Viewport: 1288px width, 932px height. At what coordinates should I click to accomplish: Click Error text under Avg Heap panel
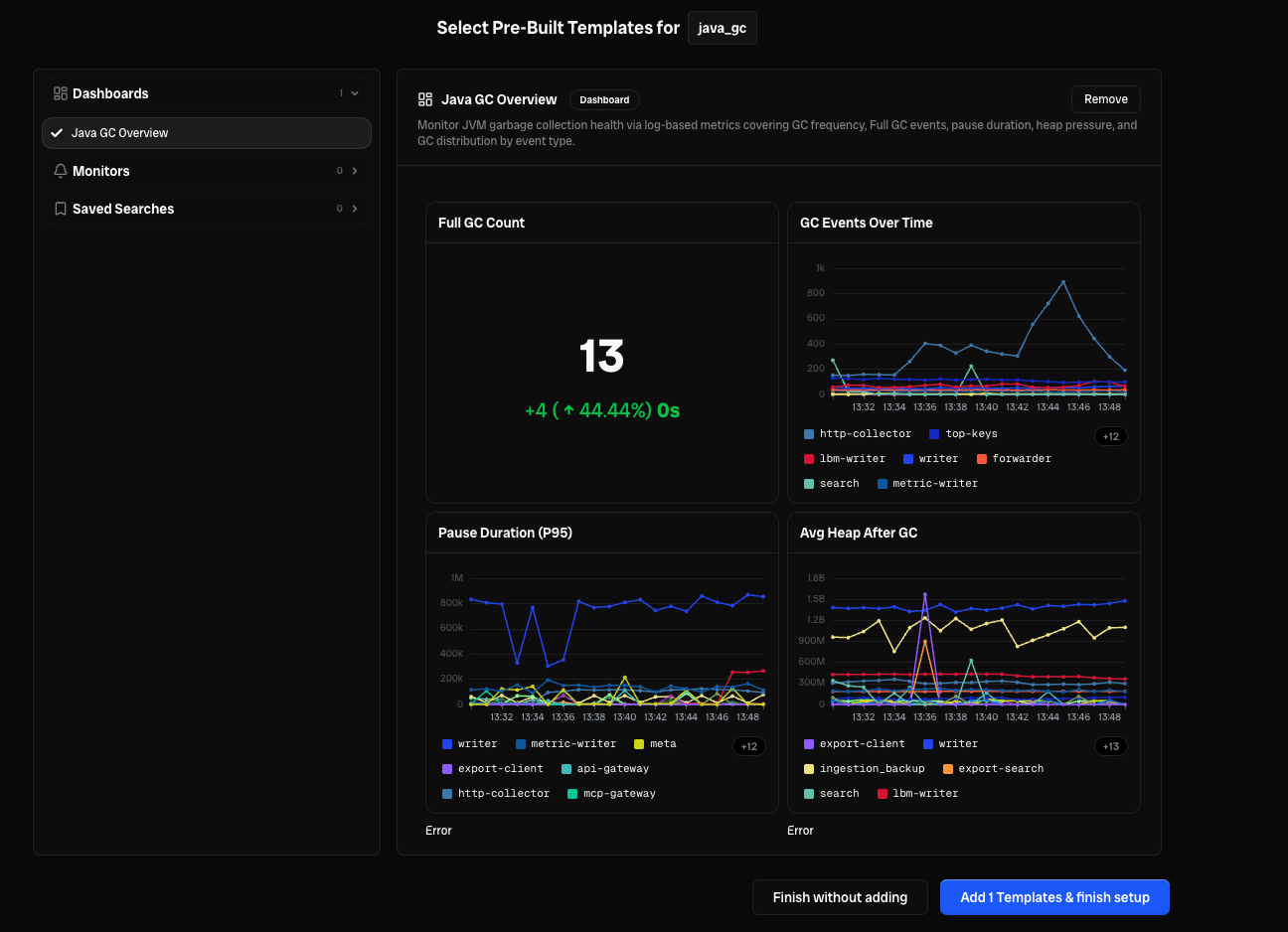click(x=800, y=831)
